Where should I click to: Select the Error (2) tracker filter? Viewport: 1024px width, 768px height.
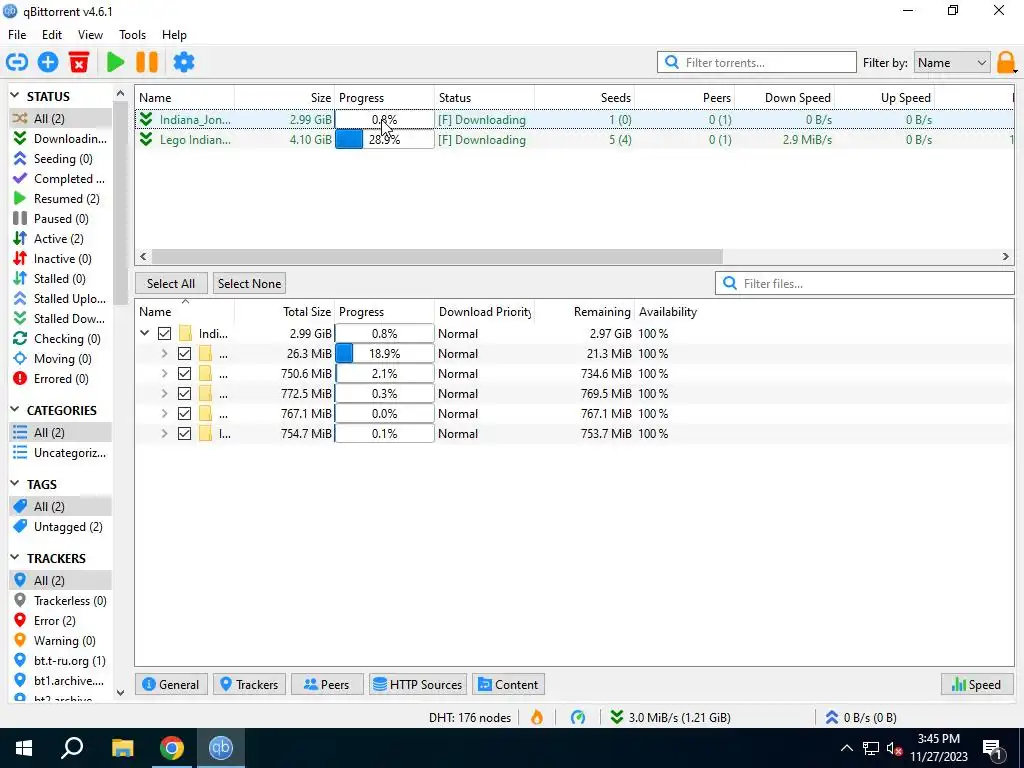click(60, 621)
